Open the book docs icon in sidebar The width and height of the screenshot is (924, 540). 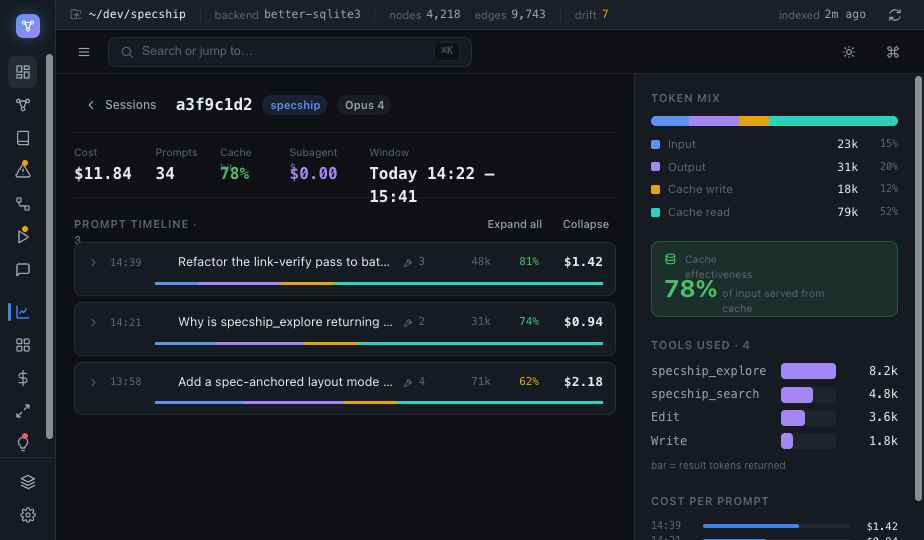point(23,138)
